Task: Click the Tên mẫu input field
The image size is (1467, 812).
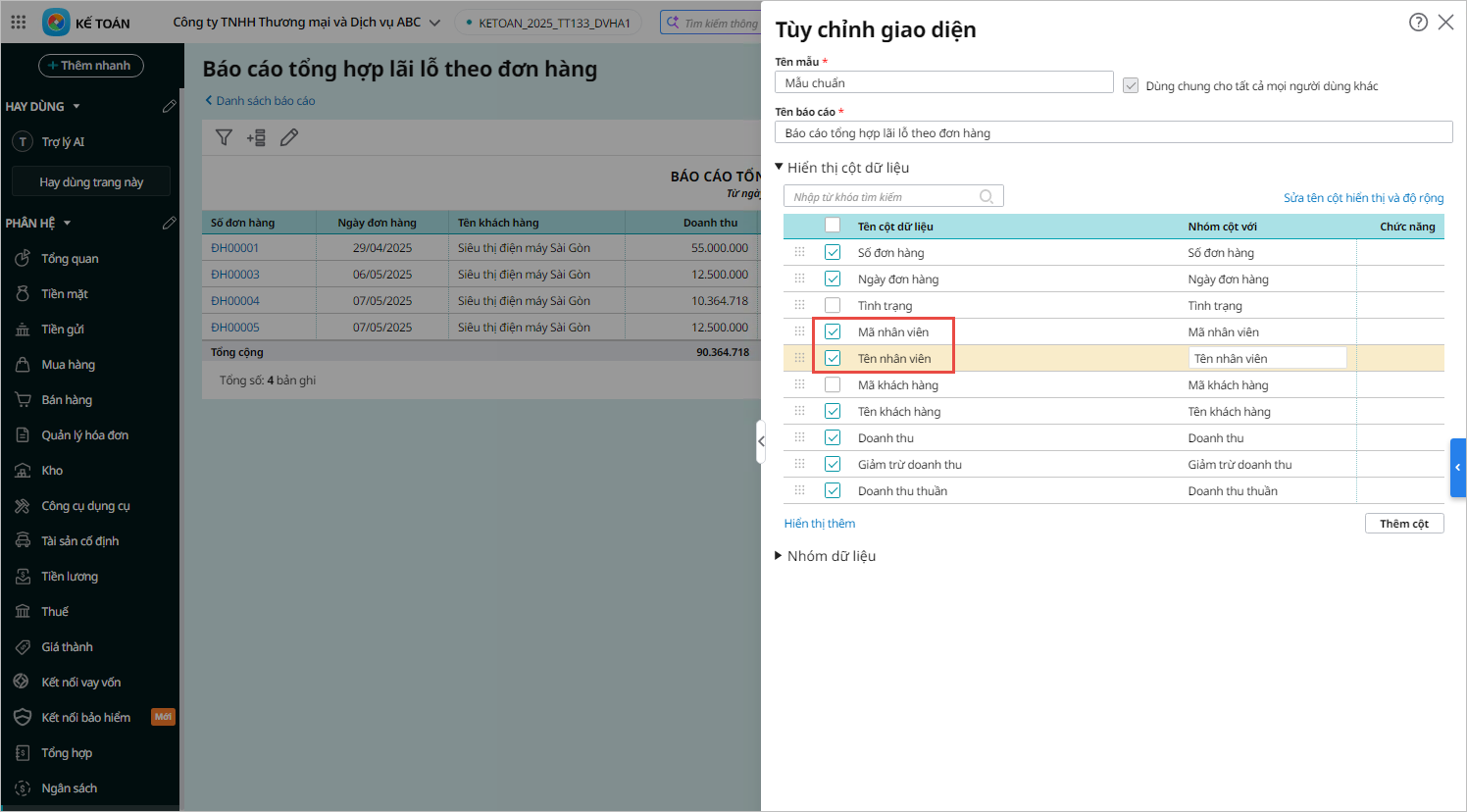Action: [943, 83]
